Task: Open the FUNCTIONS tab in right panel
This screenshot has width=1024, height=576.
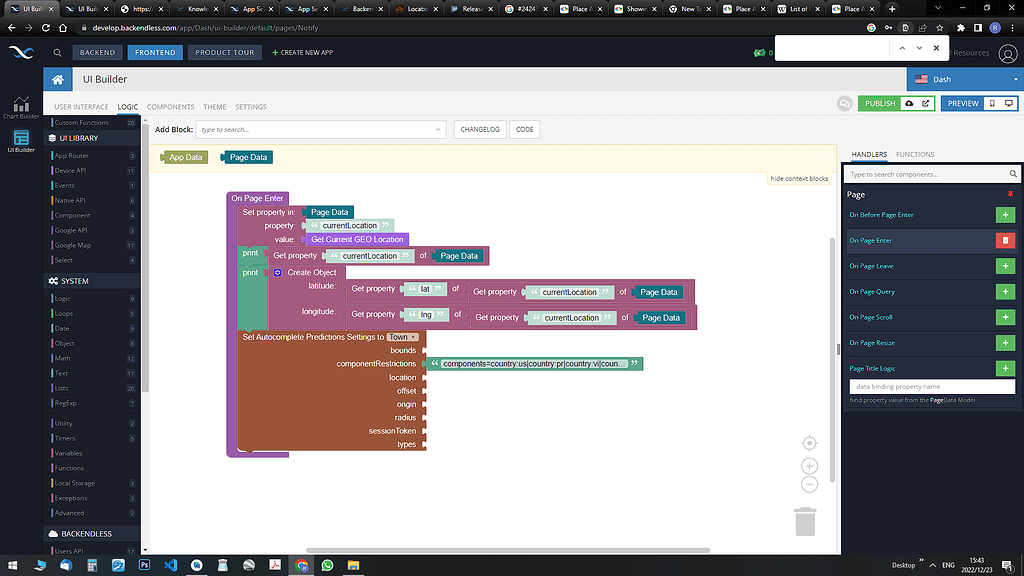Action: click(x=915, y=154)
